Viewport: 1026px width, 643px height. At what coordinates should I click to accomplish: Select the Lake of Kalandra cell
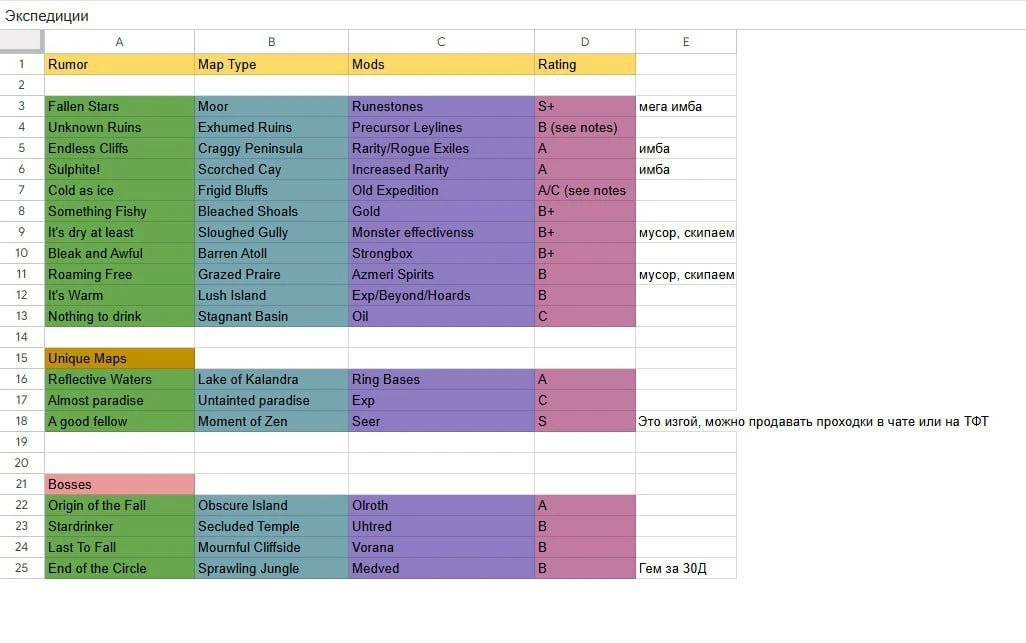click(x=272, y=379)
